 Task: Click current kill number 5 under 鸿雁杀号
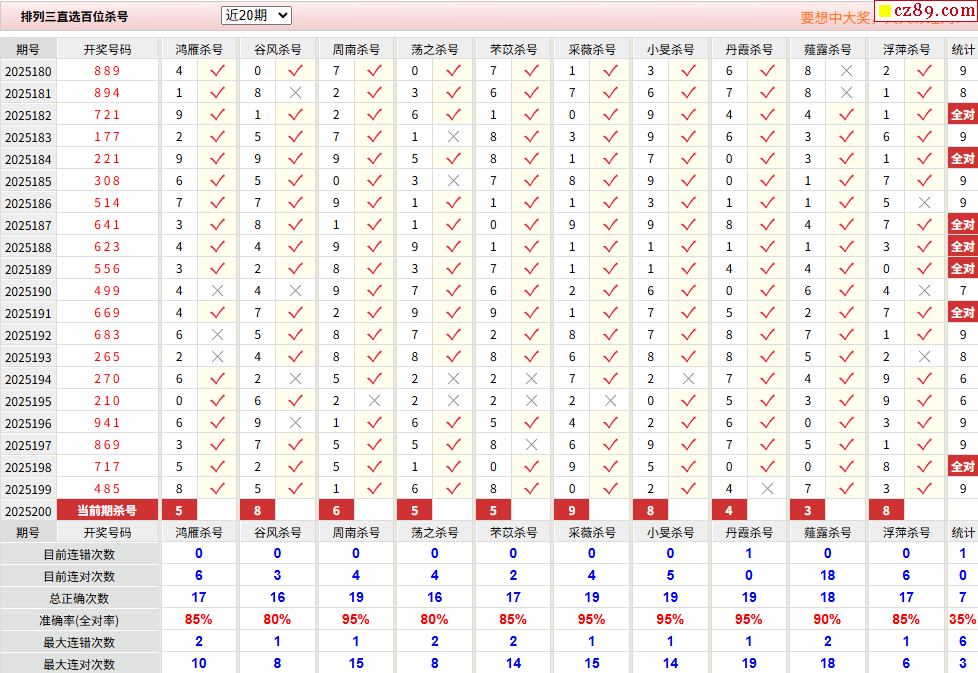pos(179,510)
